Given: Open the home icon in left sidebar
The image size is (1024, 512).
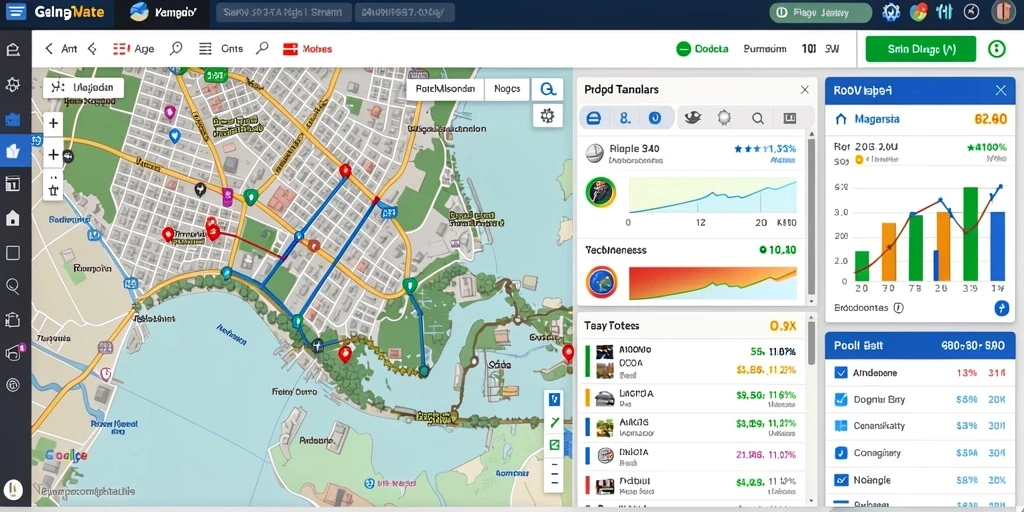Looking at the screenshot, I should click(x=12, y=218).
